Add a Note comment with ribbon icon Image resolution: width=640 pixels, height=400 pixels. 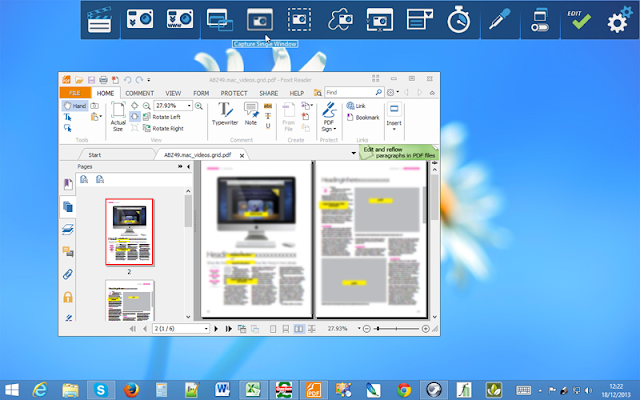251,114
